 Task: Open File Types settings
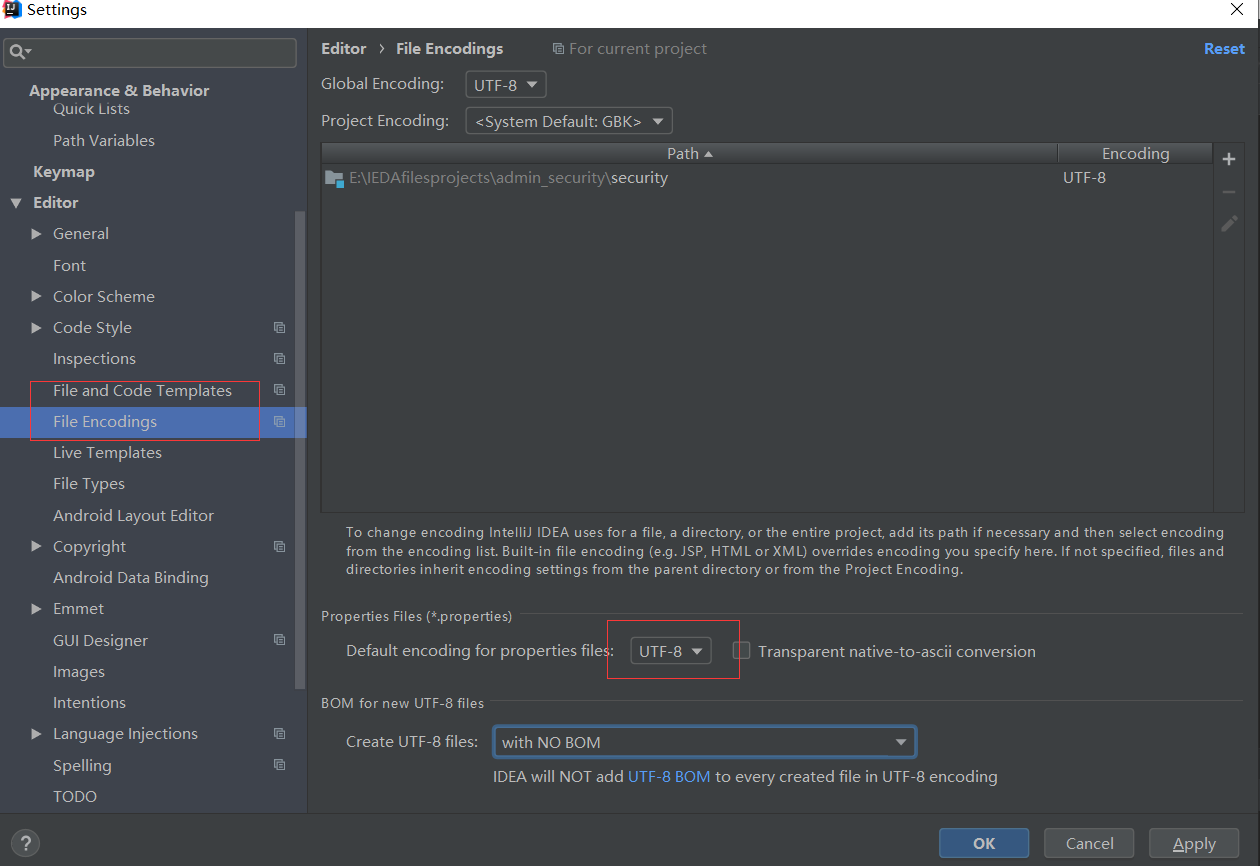coord(89,484)
